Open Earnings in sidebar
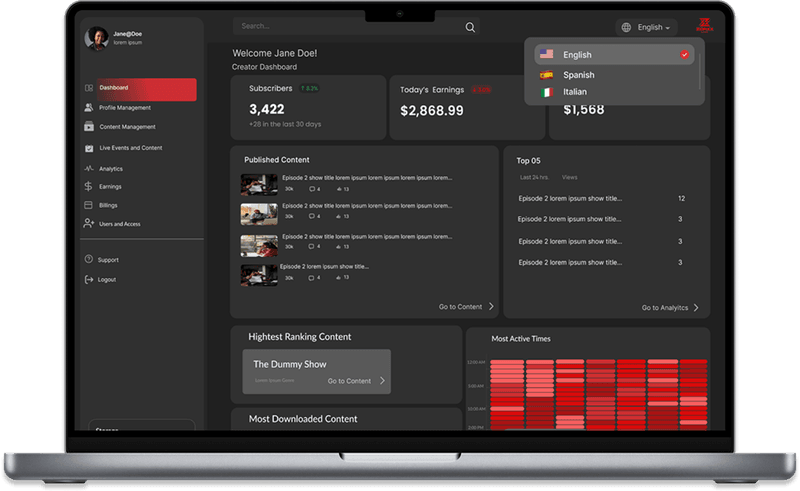This screenshot has width=800, height=491. [x=110, y=187]
